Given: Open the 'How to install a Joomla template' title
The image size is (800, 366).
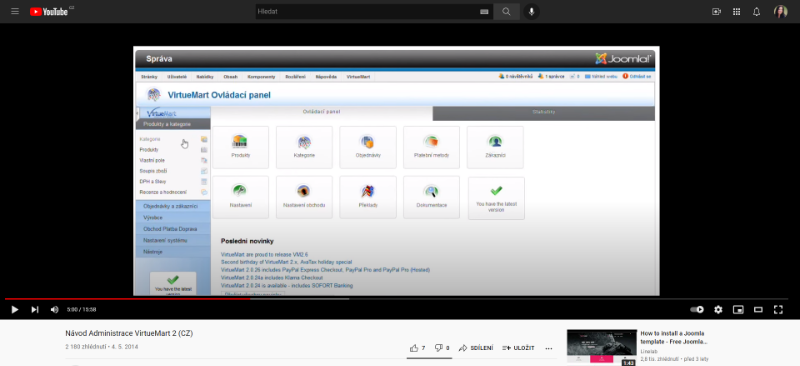Looking at the screenshot, I should click(x=674, y=337).
